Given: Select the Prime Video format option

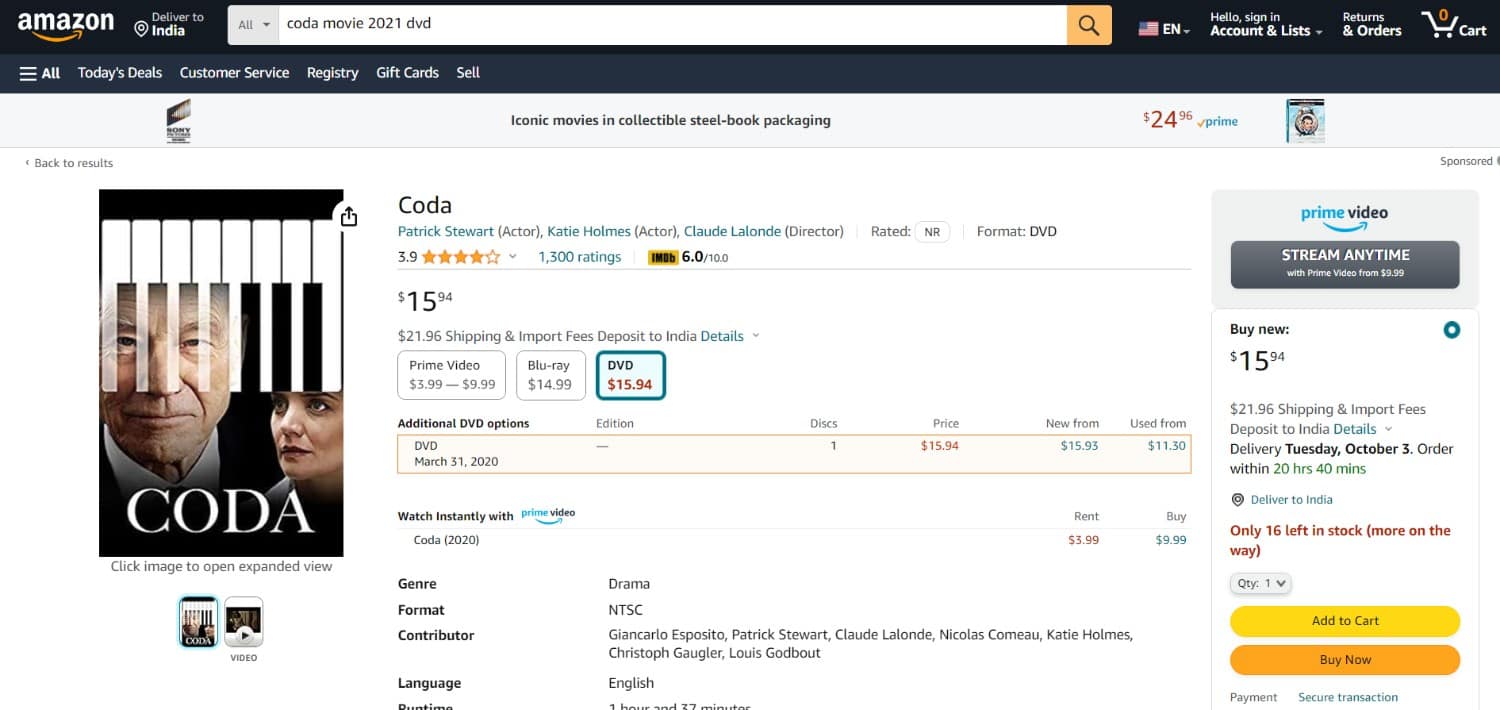Looking at the screenshot, I should (x=452, y=375).
